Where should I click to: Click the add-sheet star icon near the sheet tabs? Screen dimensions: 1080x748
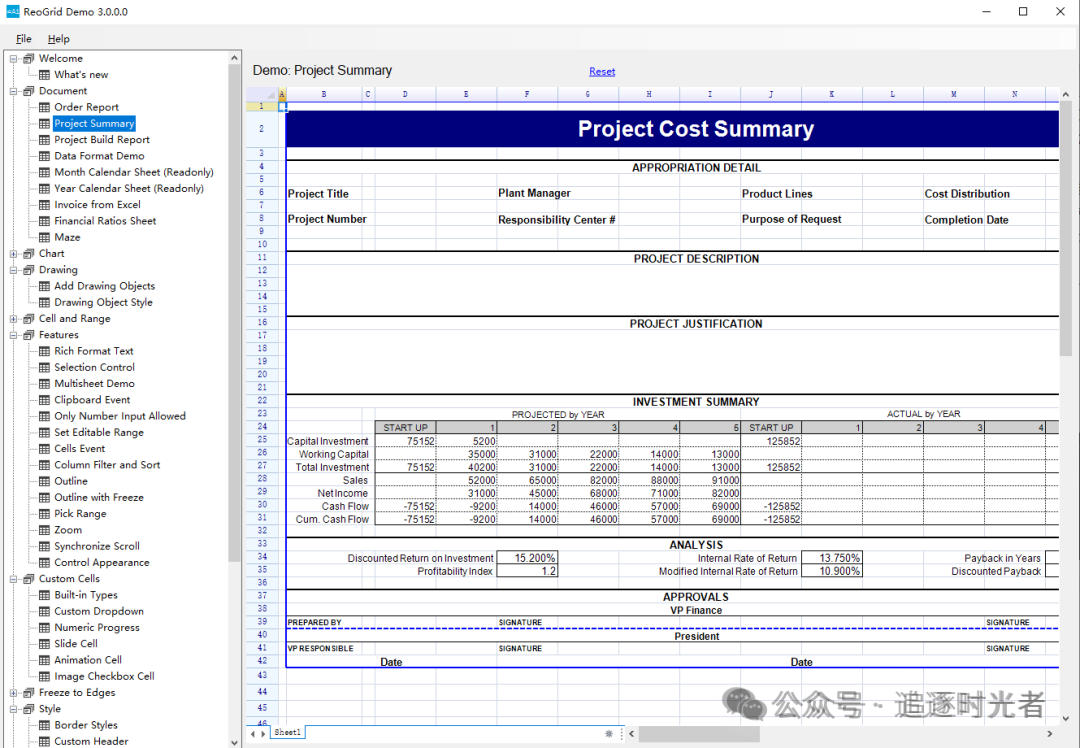[608, 733]
